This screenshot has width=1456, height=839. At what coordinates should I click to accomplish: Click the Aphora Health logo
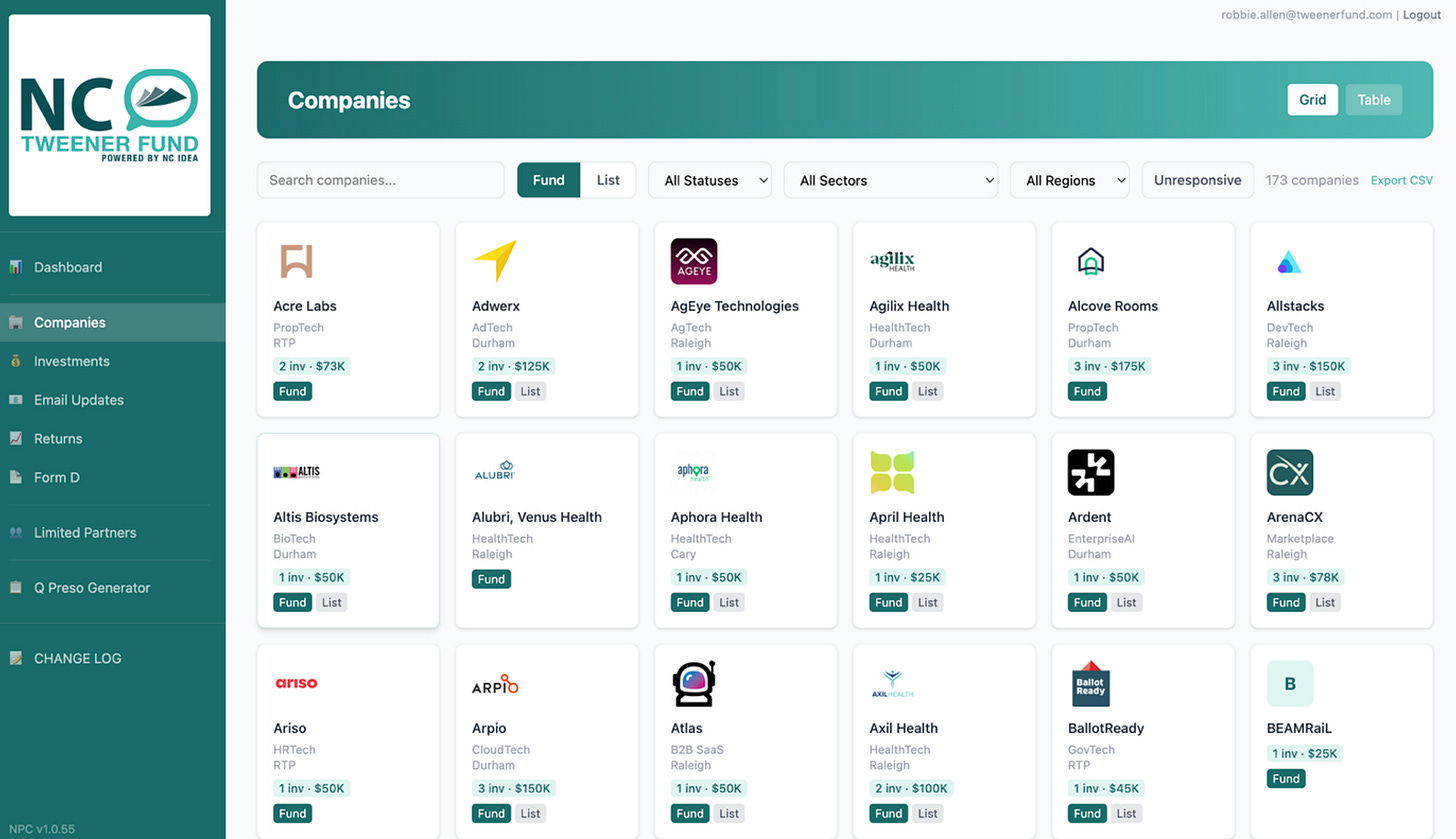click(x=694, y=472)
